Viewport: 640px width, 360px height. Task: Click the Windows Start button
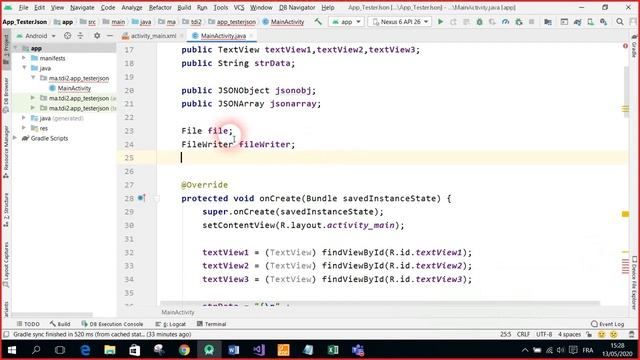point(11,350)
